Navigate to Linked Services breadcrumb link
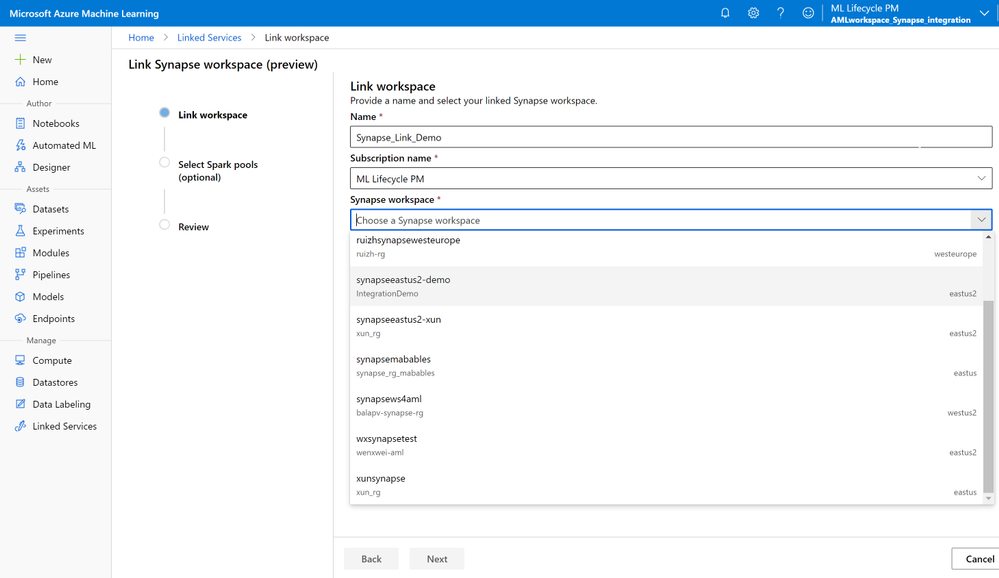 209,38
